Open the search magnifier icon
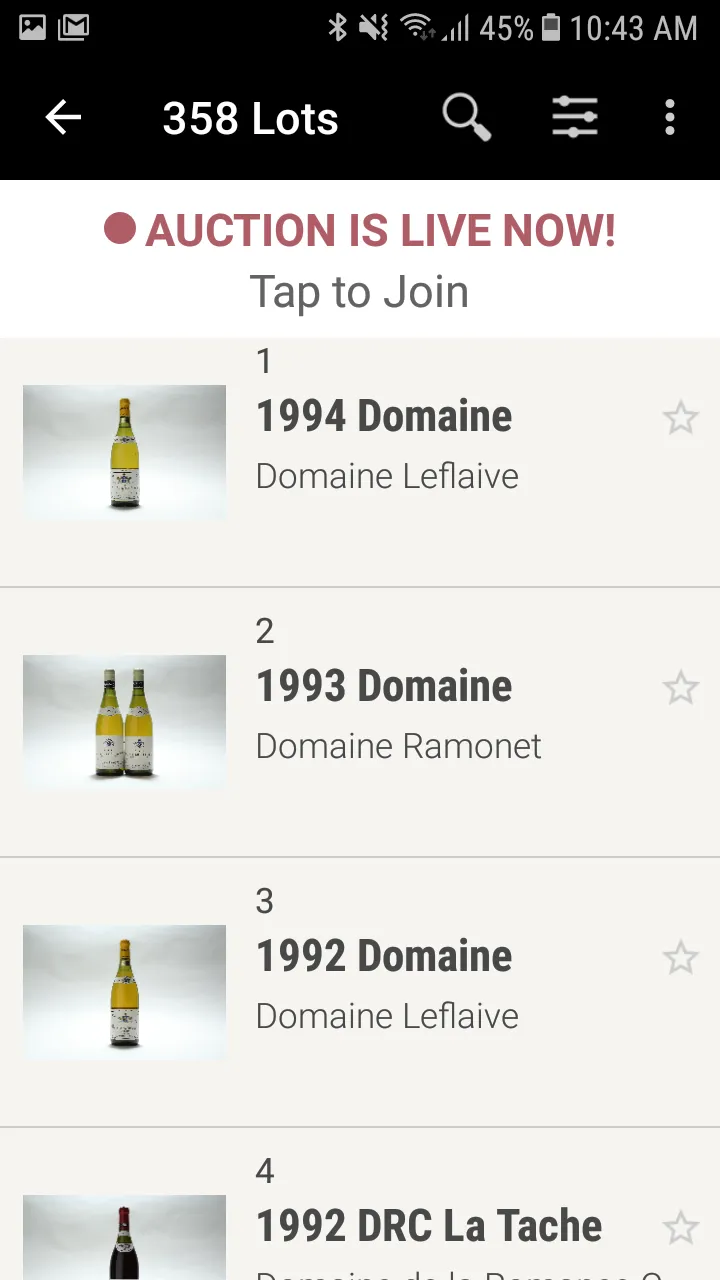 [x=467, y=118]
